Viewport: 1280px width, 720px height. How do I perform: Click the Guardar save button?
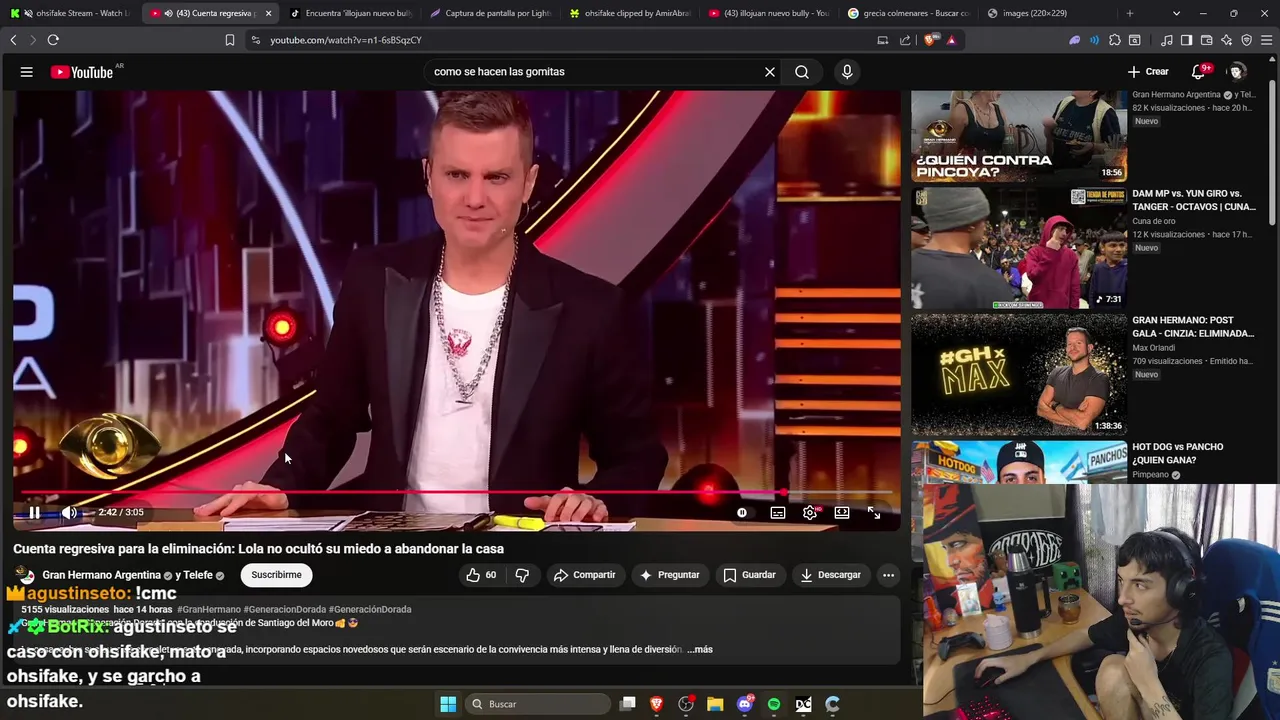pos(749,575)
